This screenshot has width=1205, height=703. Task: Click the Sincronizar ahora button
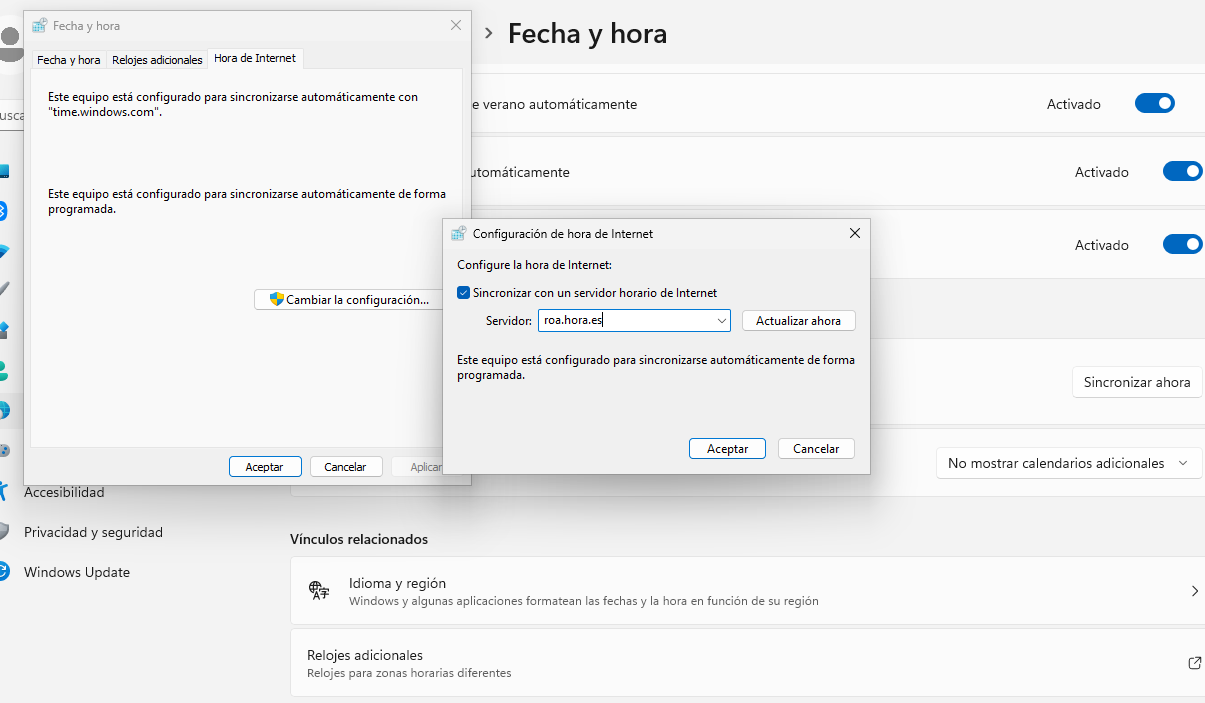[1136, 382]
